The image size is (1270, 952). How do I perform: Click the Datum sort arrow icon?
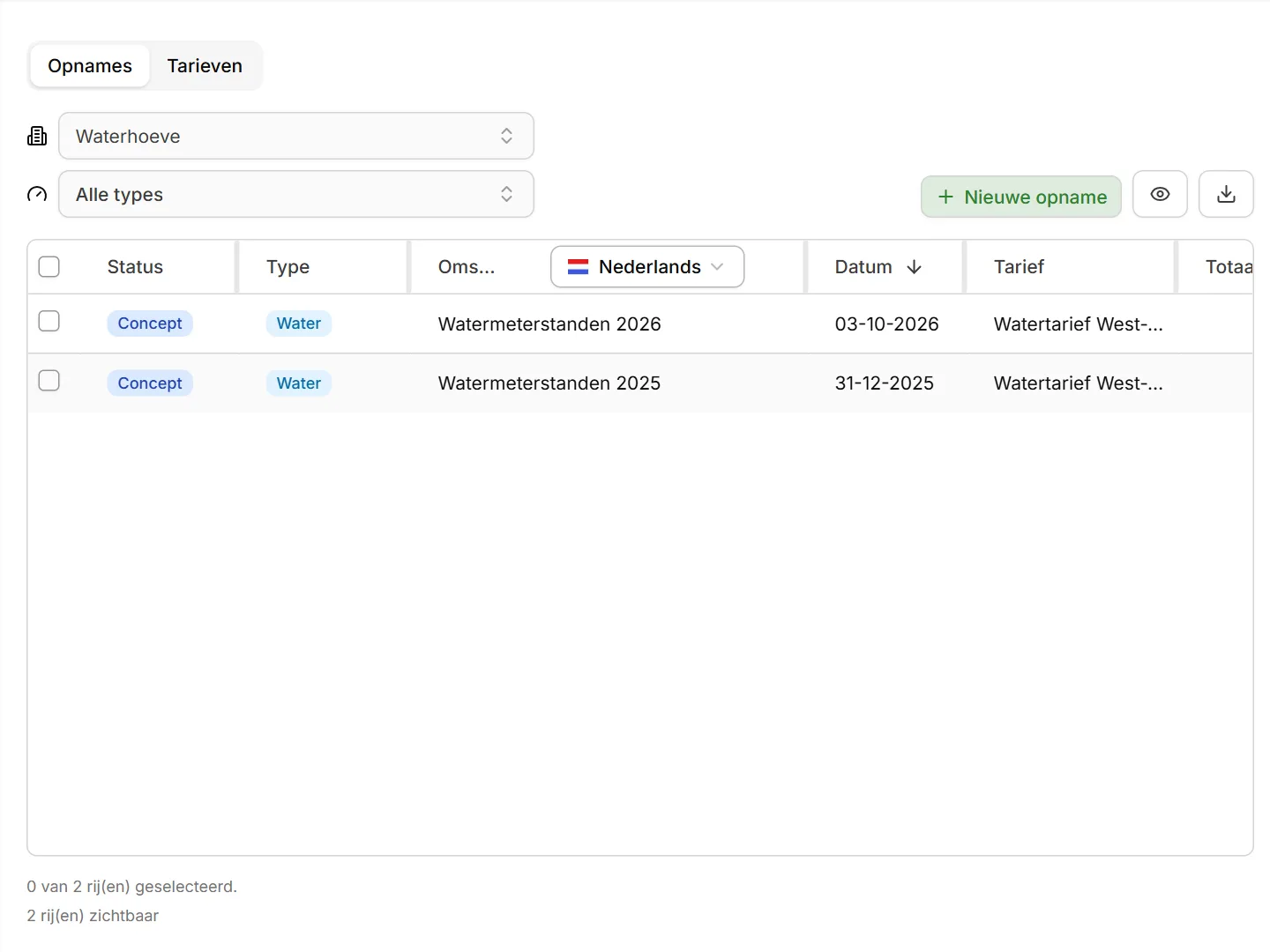point(914,267)
